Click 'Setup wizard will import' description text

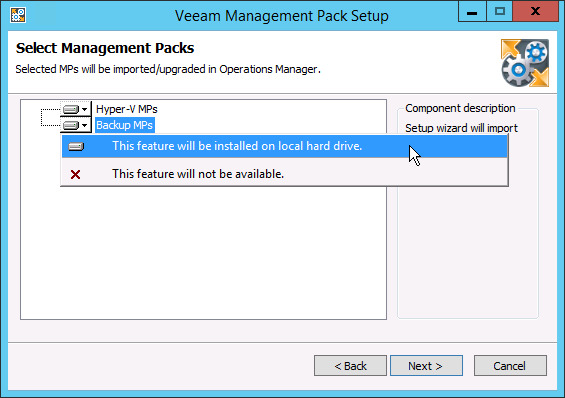click(x=461, y=128)
